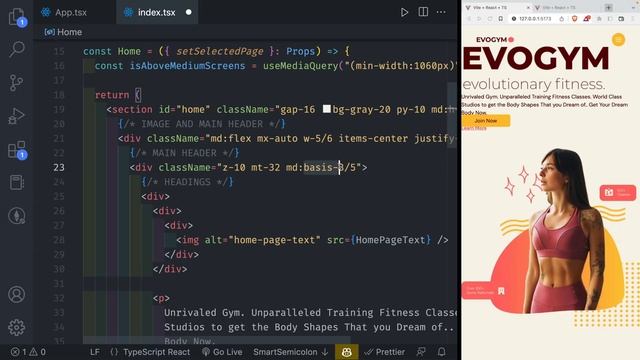Select the Home breadcrumb symbol
The image size is (640, 360).
pos(63,32)
